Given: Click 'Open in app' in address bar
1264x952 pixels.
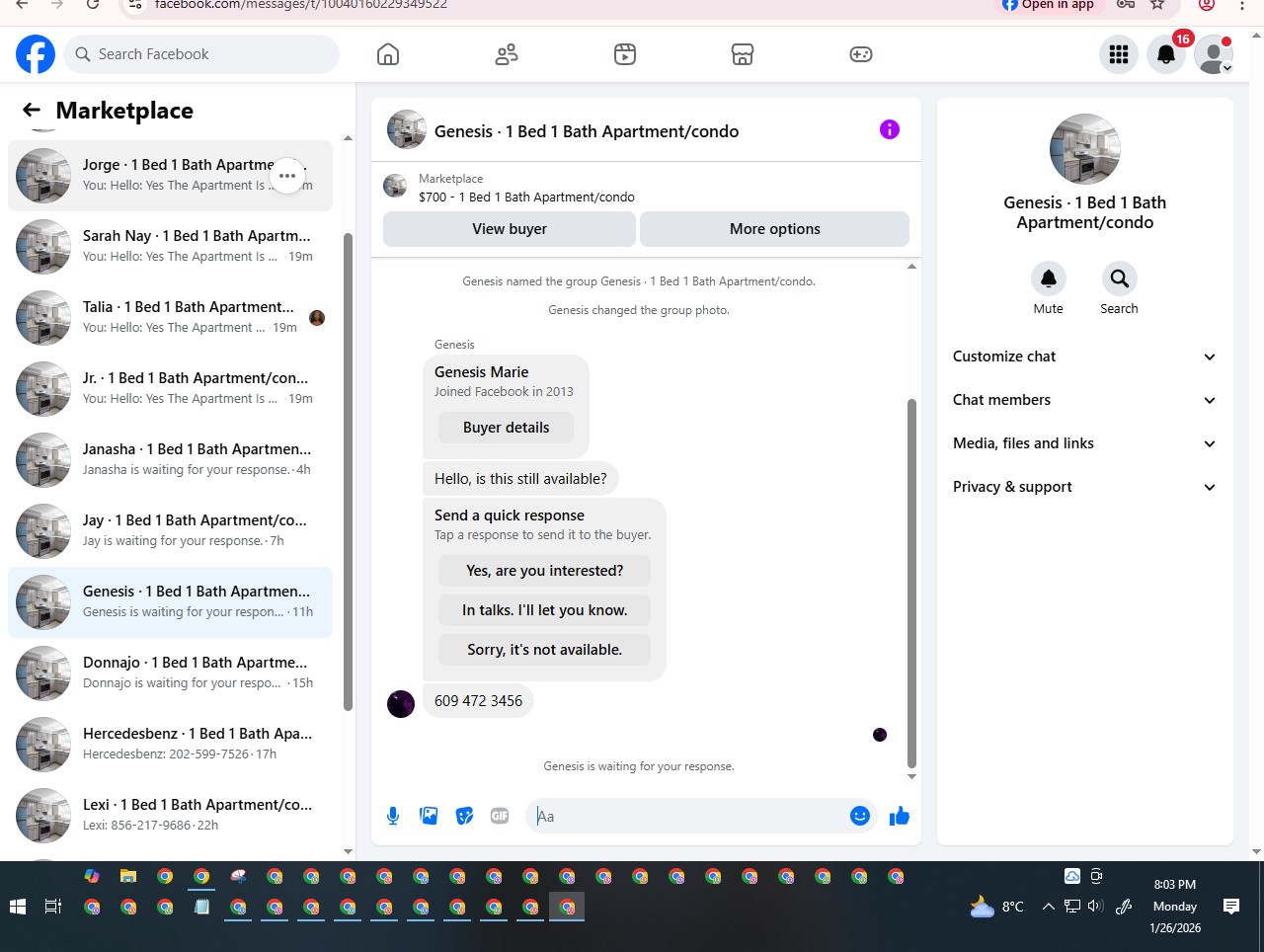Looking at the screenshot, I should pyautogui.click(x=1048, y=5).
